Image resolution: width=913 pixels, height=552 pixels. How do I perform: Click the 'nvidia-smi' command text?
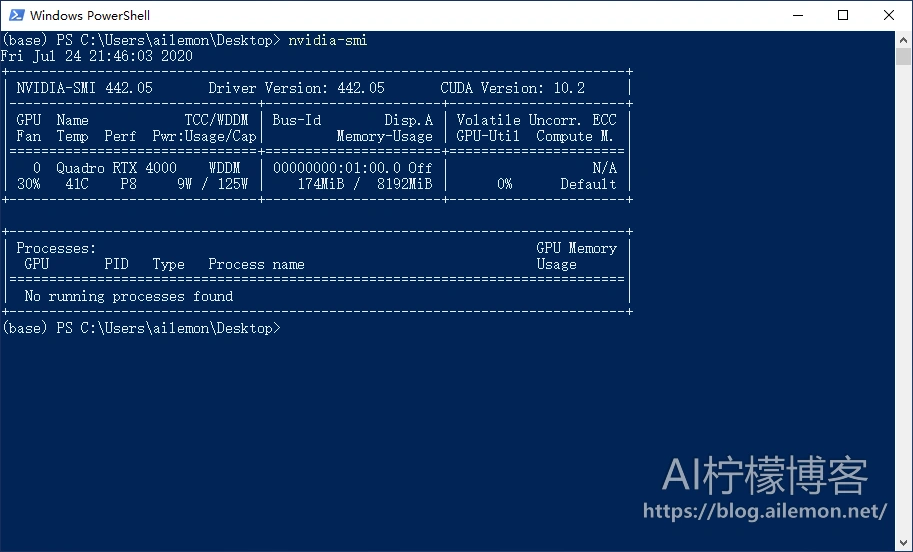[x=328, y=40]
